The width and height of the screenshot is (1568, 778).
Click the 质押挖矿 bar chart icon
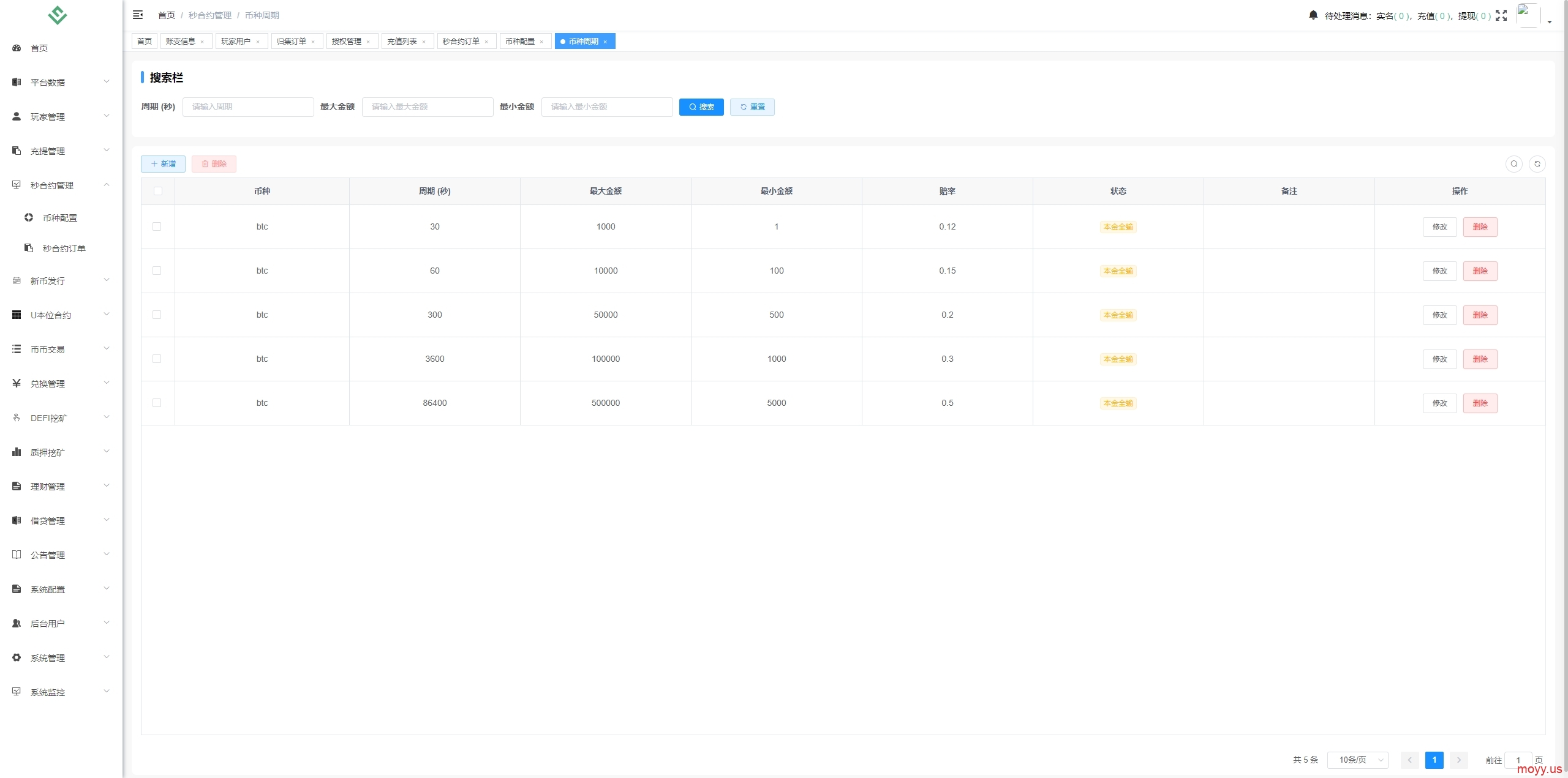(17, 452)
